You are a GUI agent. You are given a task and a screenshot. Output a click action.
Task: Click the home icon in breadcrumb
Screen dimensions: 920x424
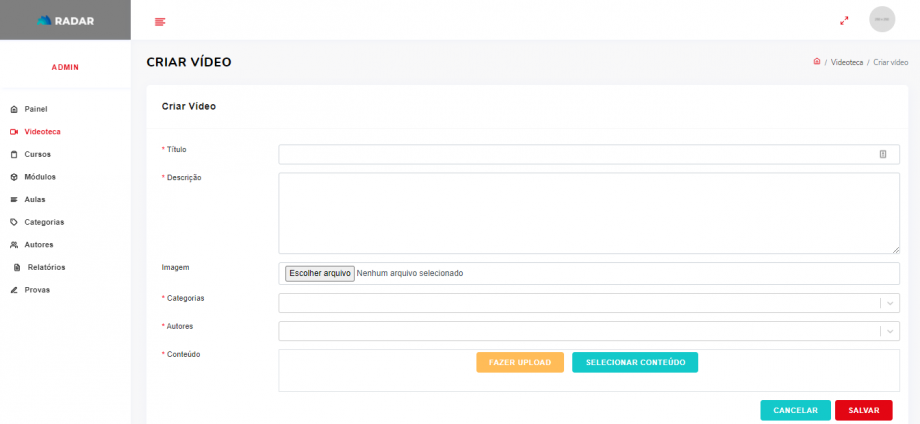pyautogui.click(x=817, y=62)
